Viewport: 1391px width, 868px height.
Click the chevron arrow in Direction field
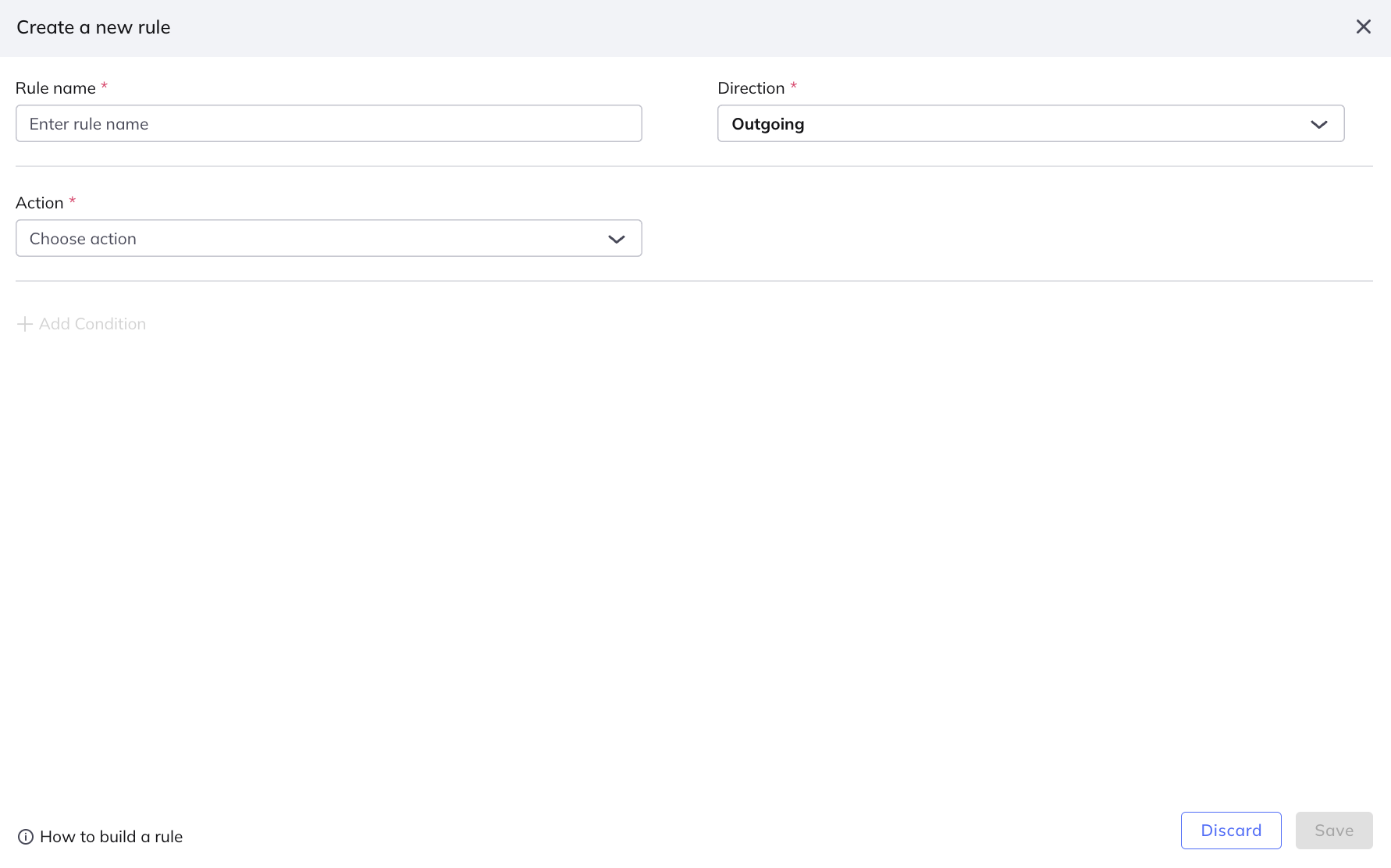pos(1318,125)
